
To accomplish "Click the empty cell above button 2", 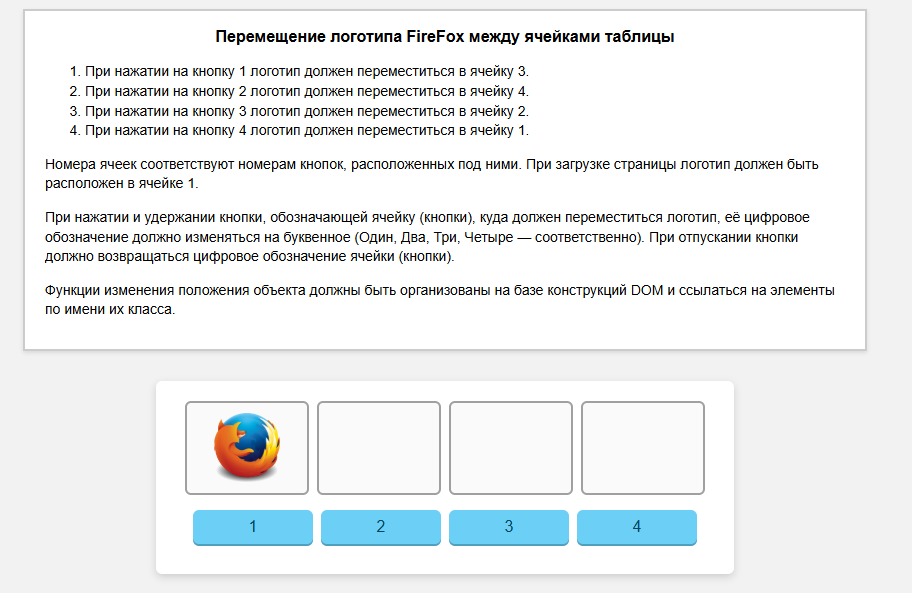I will click(379, 447).
